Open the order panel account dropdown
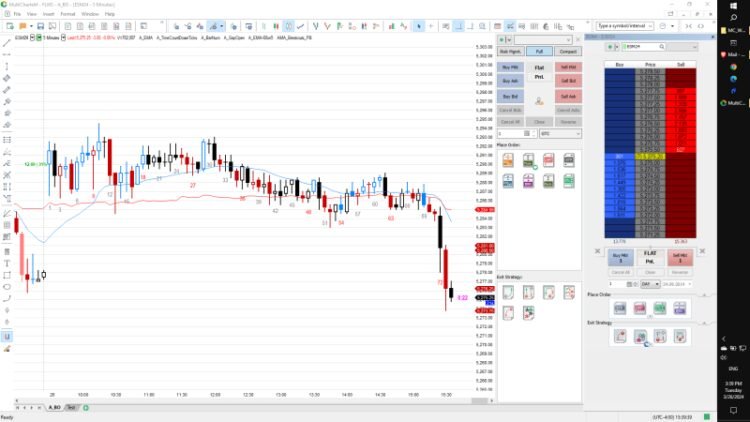The width and height of the screenshot is (750, 422). (543, 40)
